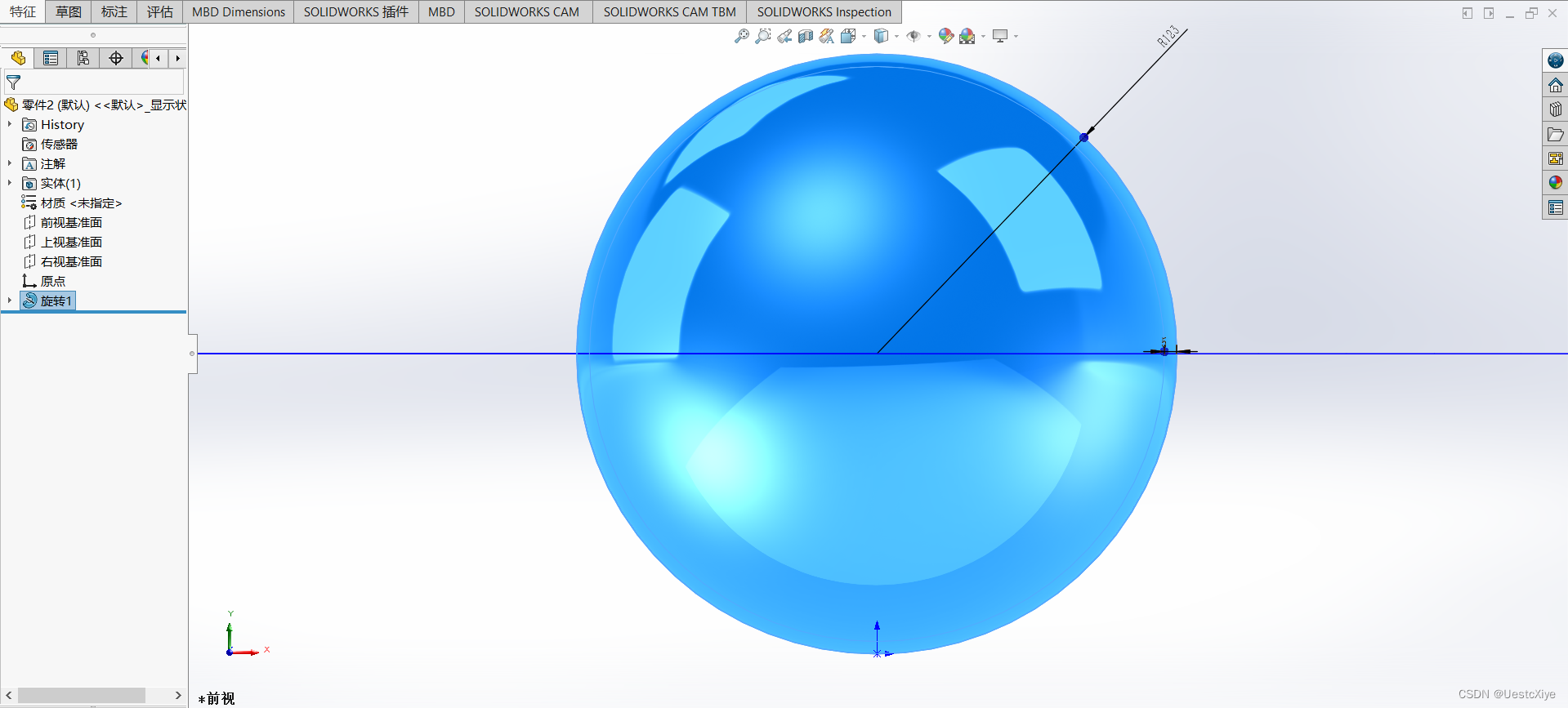This screenshot has height=708, width=1568.
Task: Open the Apply Scene dropdown arrow
Action: point(983,37)
